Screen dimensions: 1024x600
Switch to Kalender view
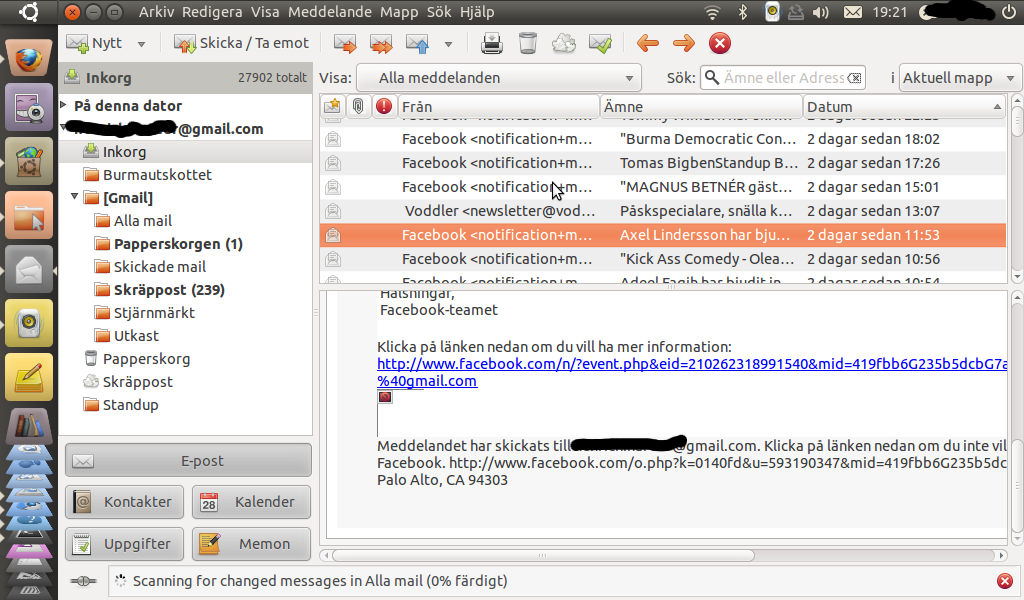pyautogui.click(x=251, y=502)
